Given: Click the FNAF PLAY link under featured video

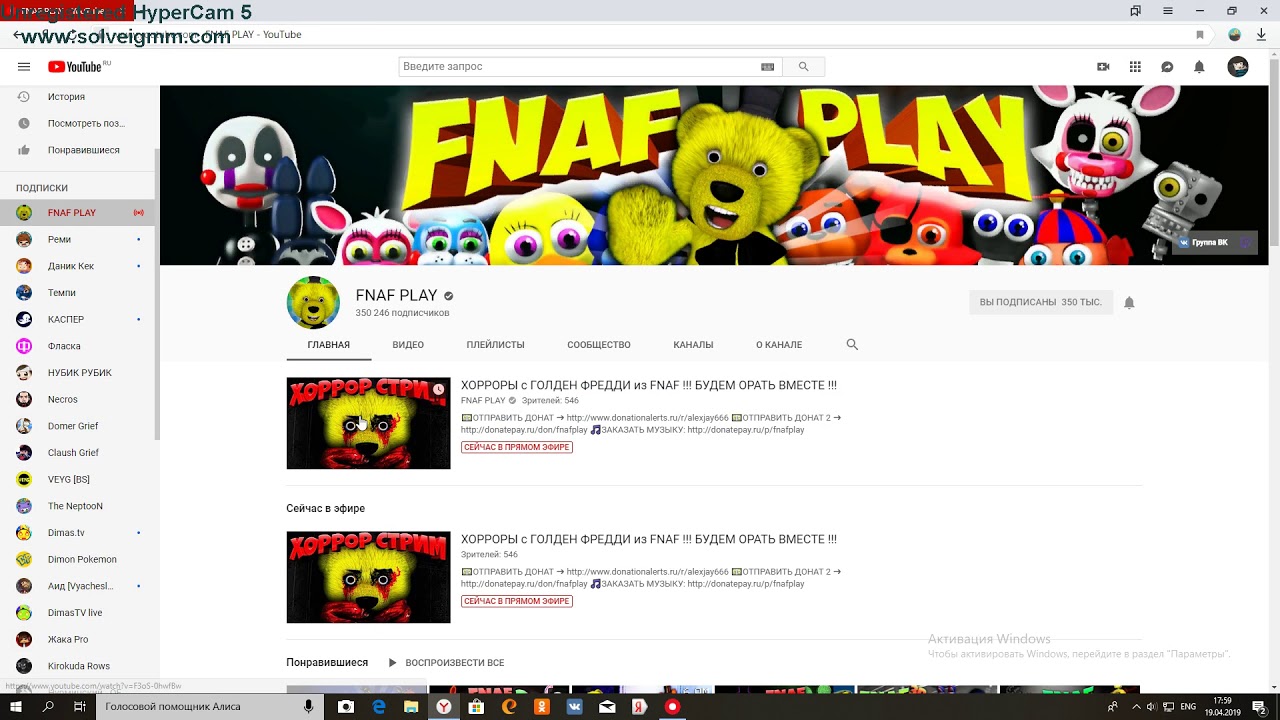Looking at the screenshot, I should click(x=483, y=400).
